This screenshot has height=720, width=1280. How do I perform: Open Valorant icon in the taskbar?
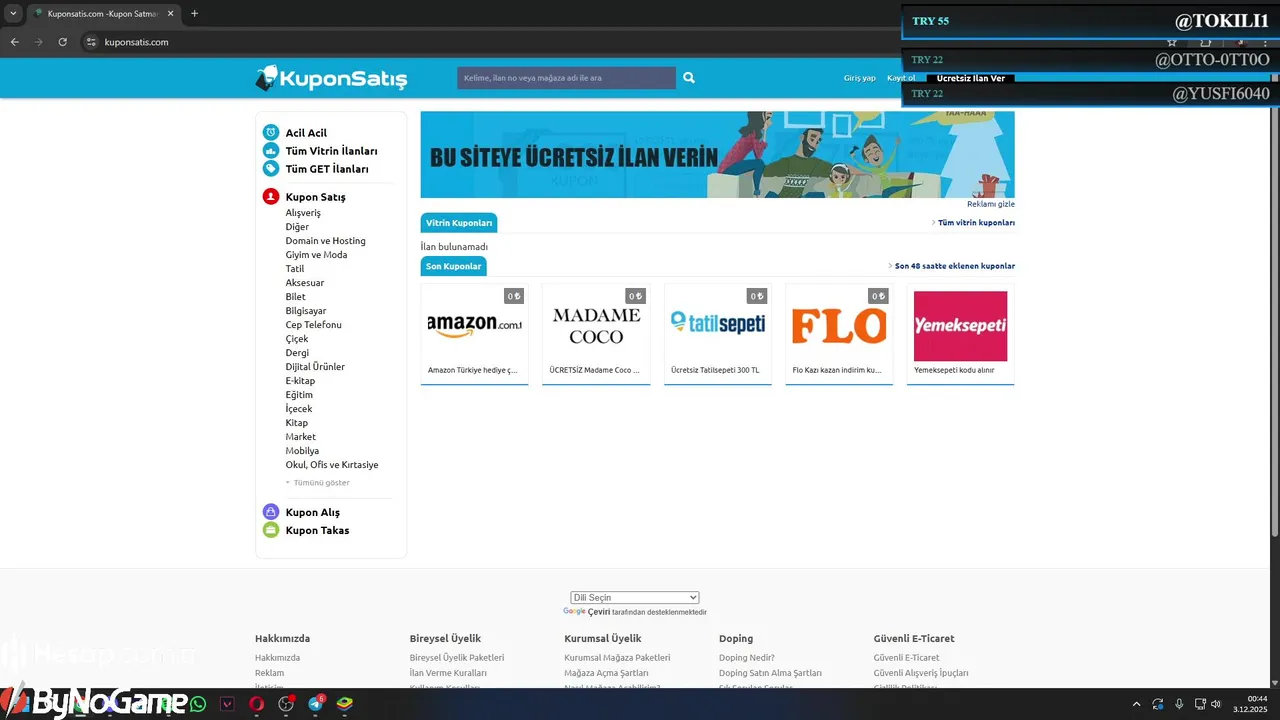[228, 704]
